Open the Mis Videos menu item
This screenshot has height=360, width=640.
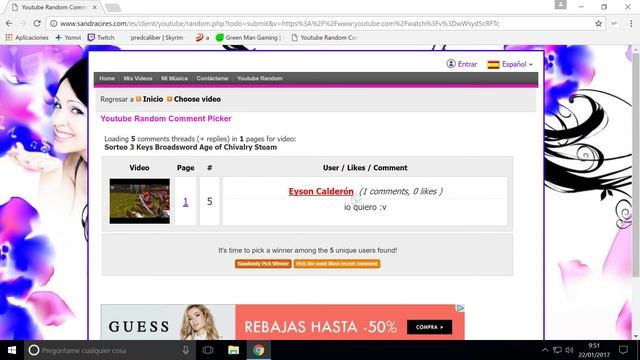coord(138,78)
